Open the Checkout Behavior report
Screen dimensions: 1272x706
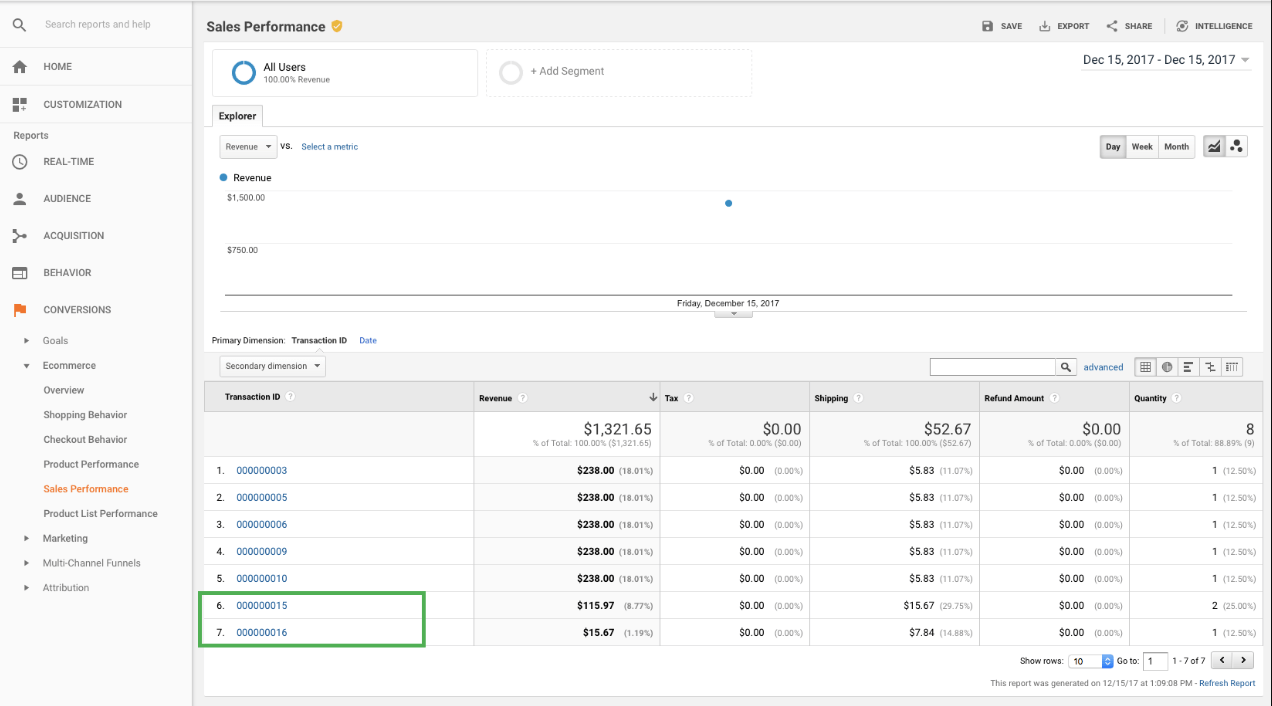pyautogui.click(x=85, y=440)
